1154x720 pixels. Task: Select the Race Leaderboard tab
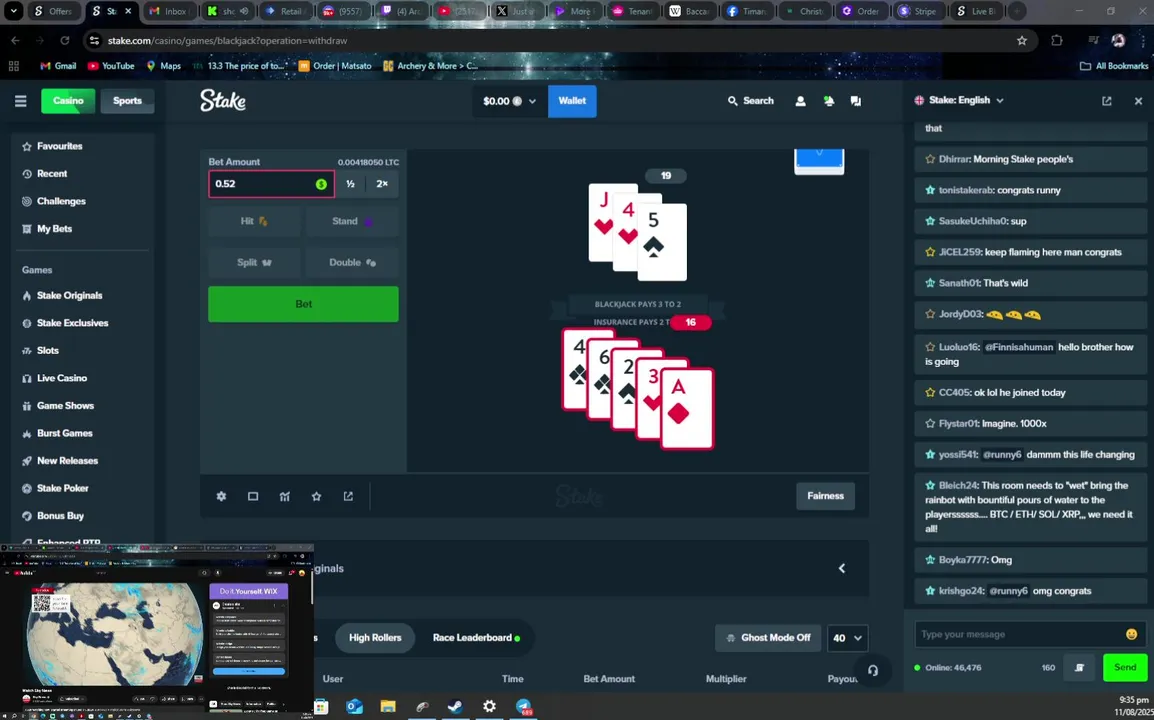[475, 638]
